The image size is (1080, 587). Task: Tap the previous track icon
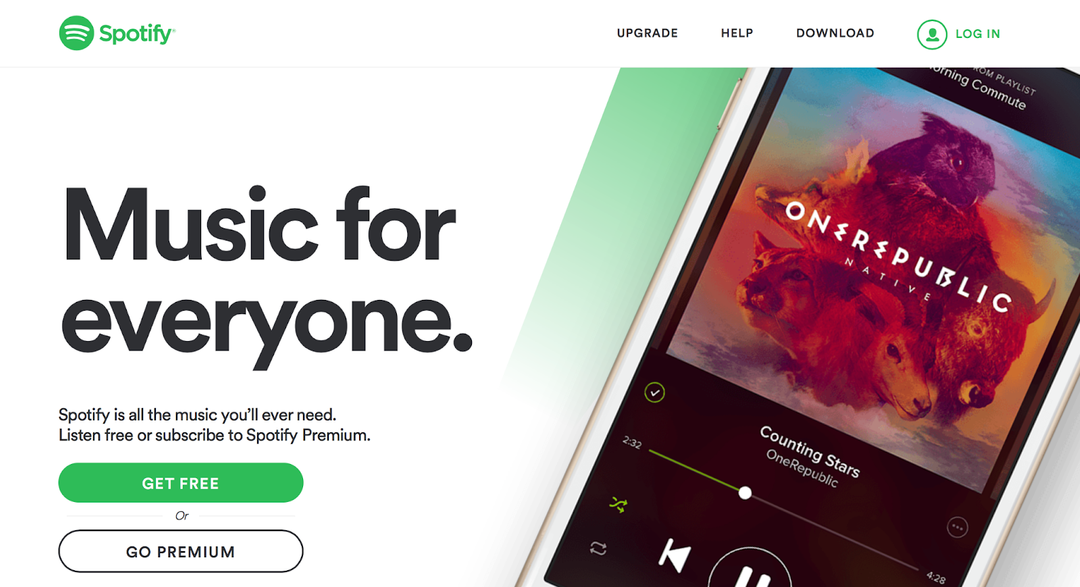[674, 556]
